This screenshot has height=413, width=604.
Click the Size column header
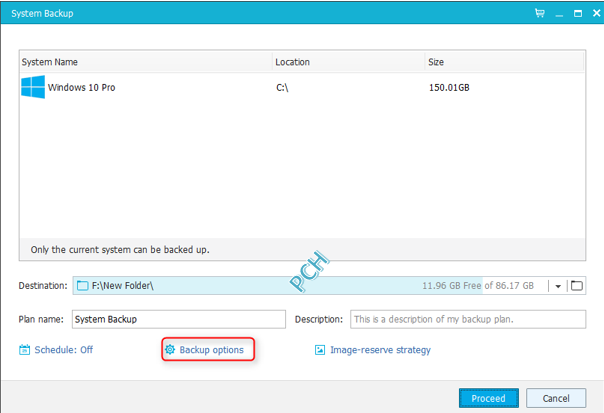coord(504,62)
